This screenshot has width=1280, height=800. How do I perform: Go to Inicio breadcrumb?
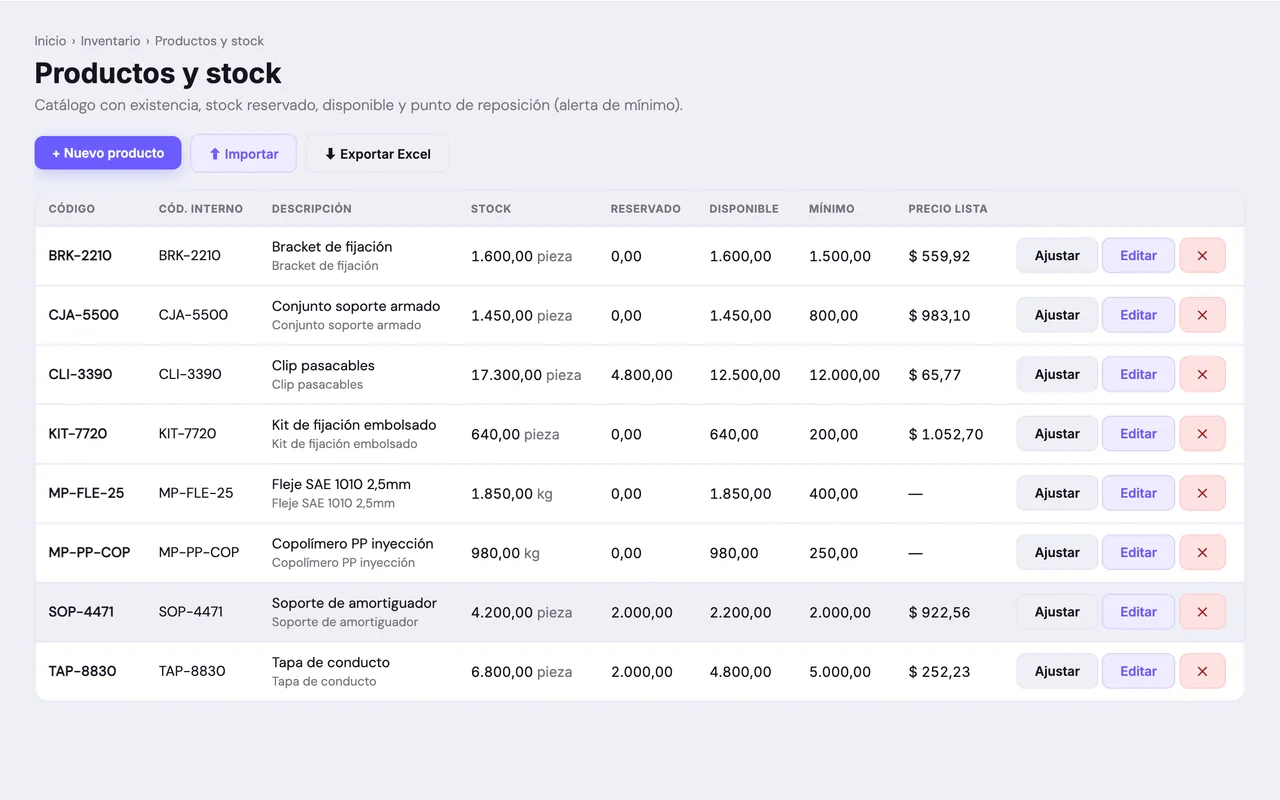coord(50,41)
